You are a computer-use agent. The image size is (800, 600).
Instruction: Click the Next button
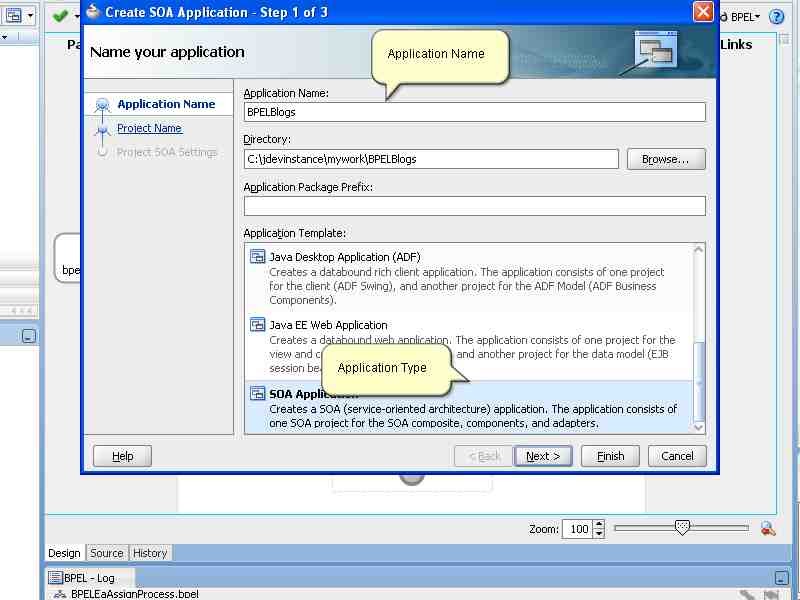543,456
